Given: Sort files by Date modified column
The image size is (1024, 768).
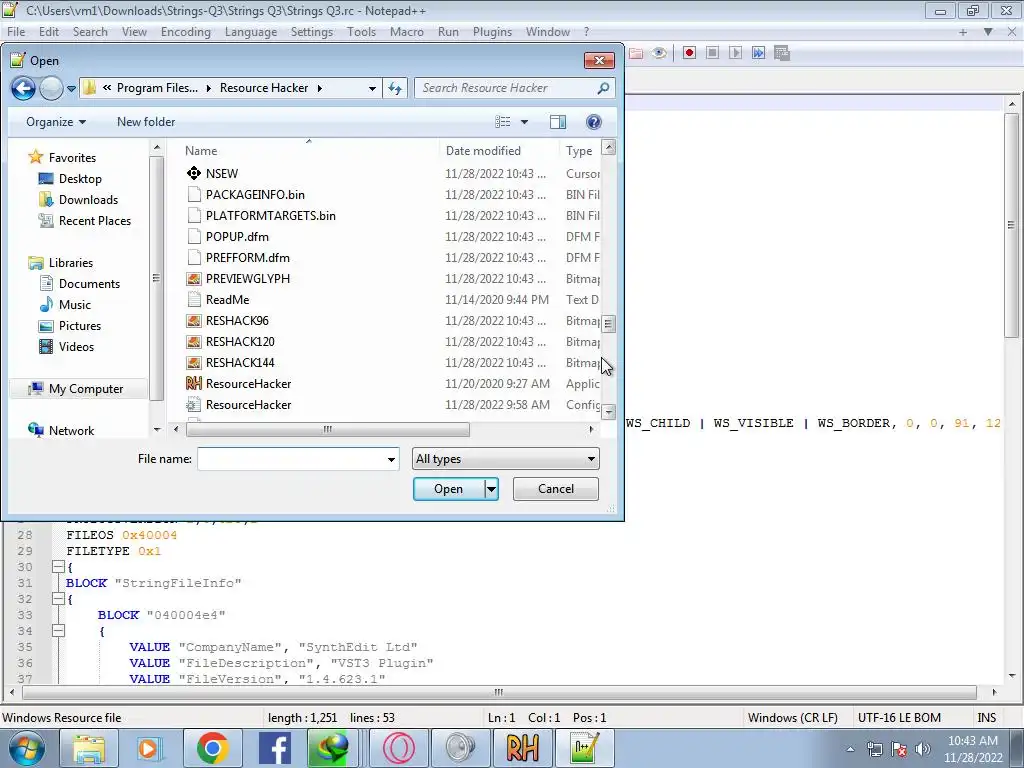Looking at the screenshot, I should coord(483,151).
